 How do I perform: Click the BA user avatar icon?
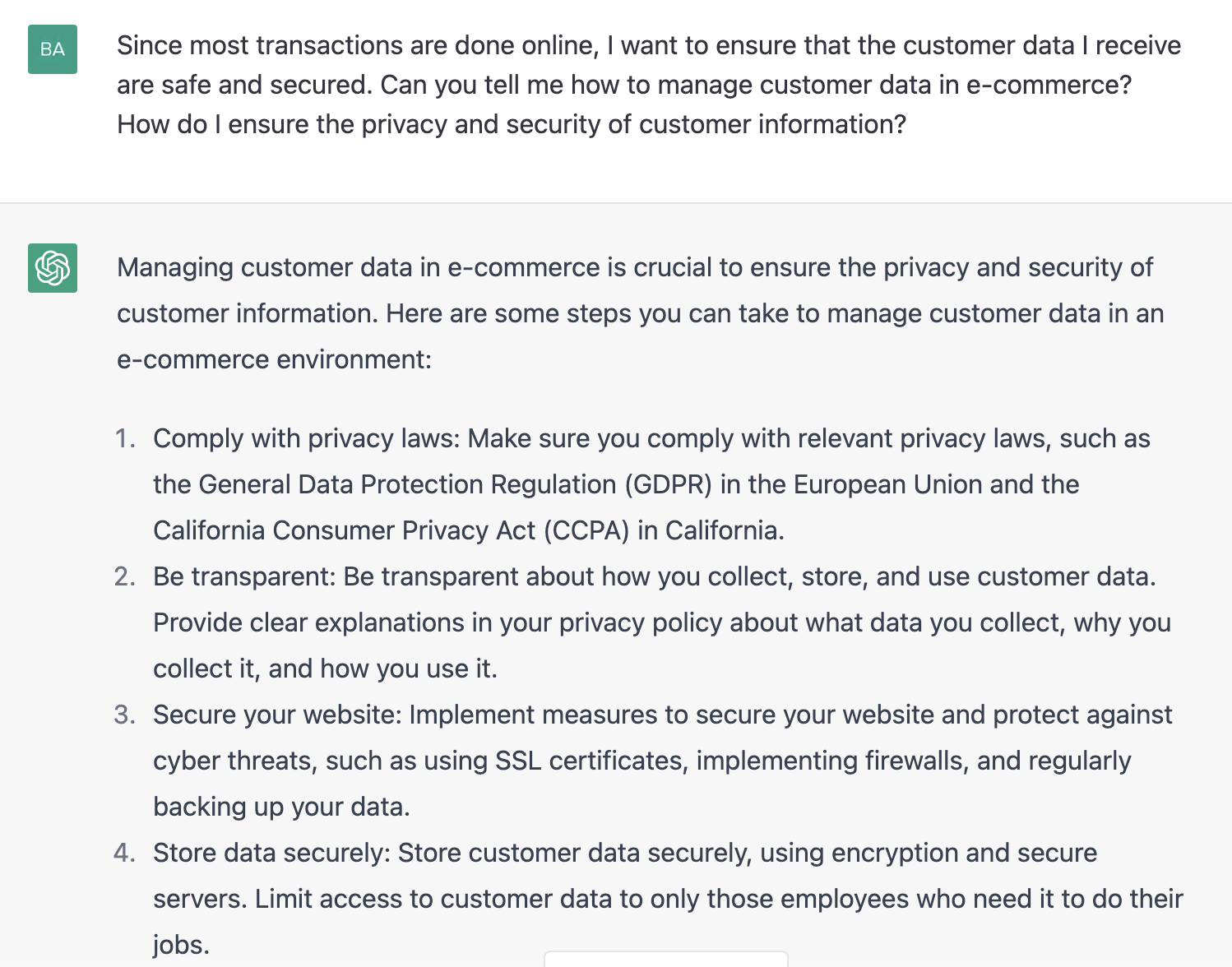53,49
